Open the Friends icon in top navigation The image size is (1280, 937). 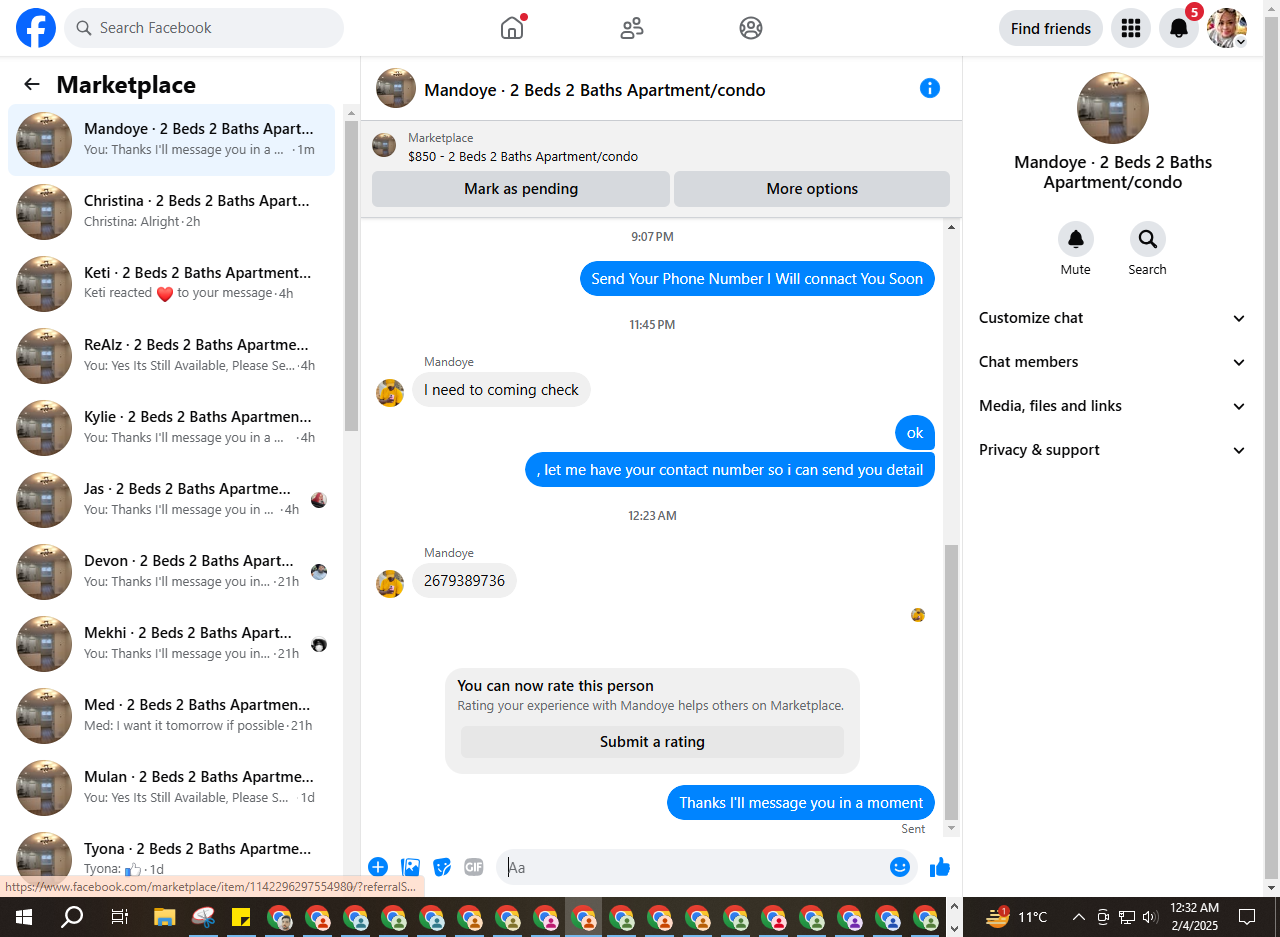[x=632, y=28]
